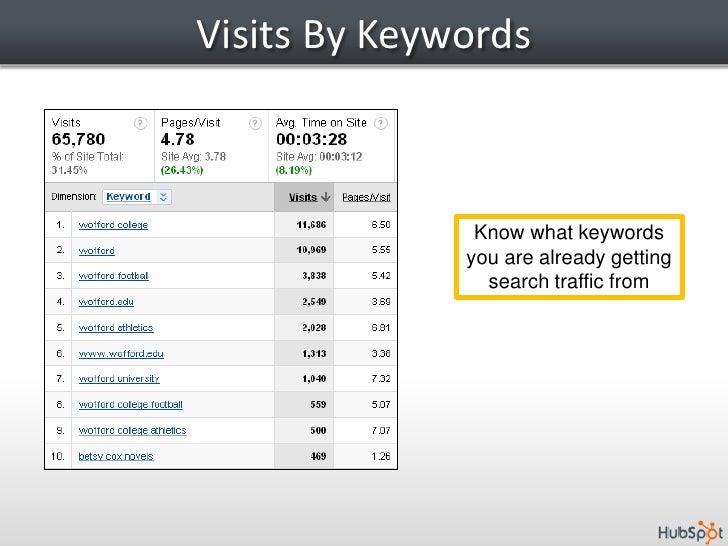This screenshot has width=728, height=546.
Task: Select the 00:03:28 average time figure
Action: point(312,139)
